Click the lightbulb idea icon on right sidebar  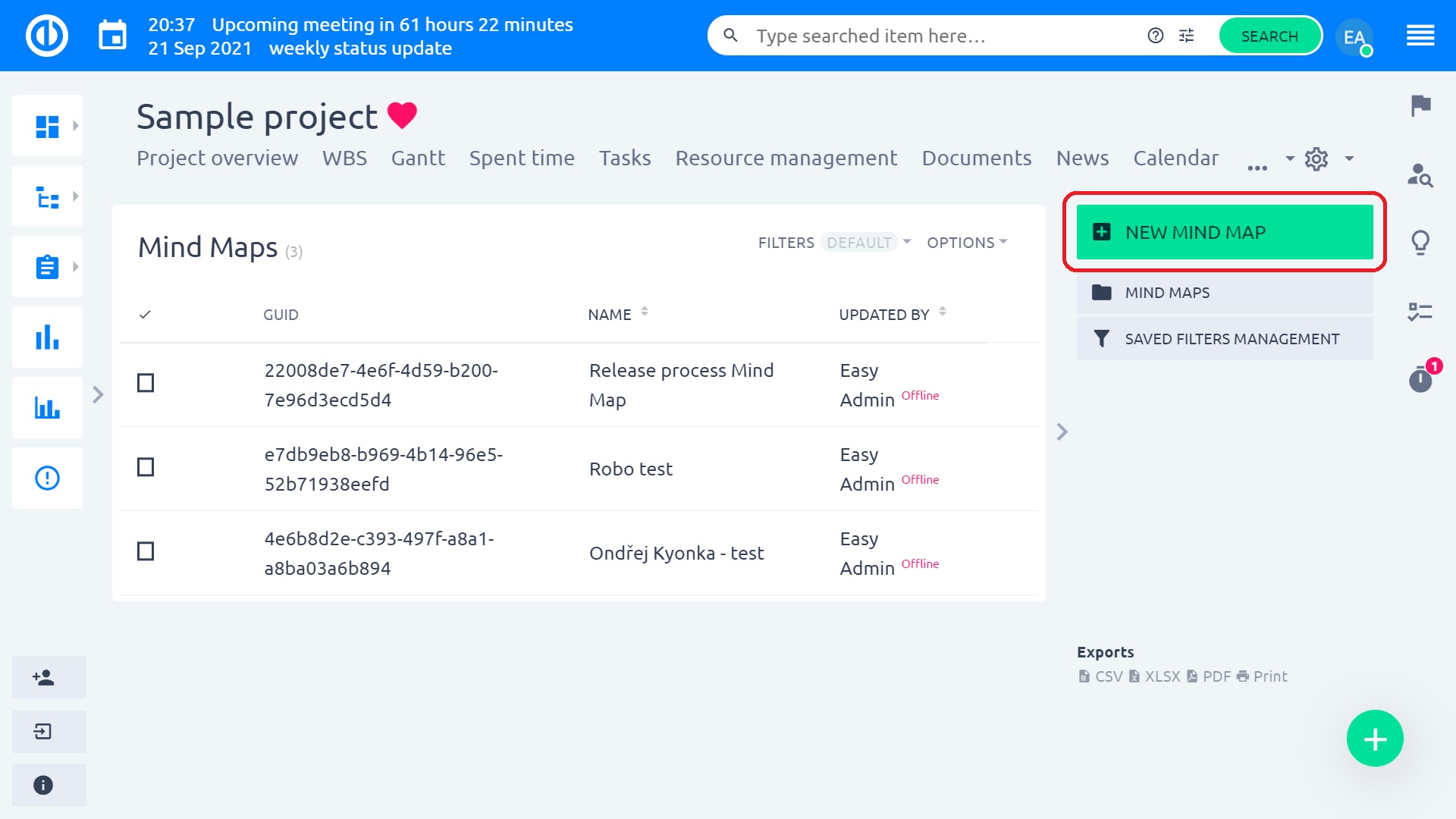(1421, 243)
